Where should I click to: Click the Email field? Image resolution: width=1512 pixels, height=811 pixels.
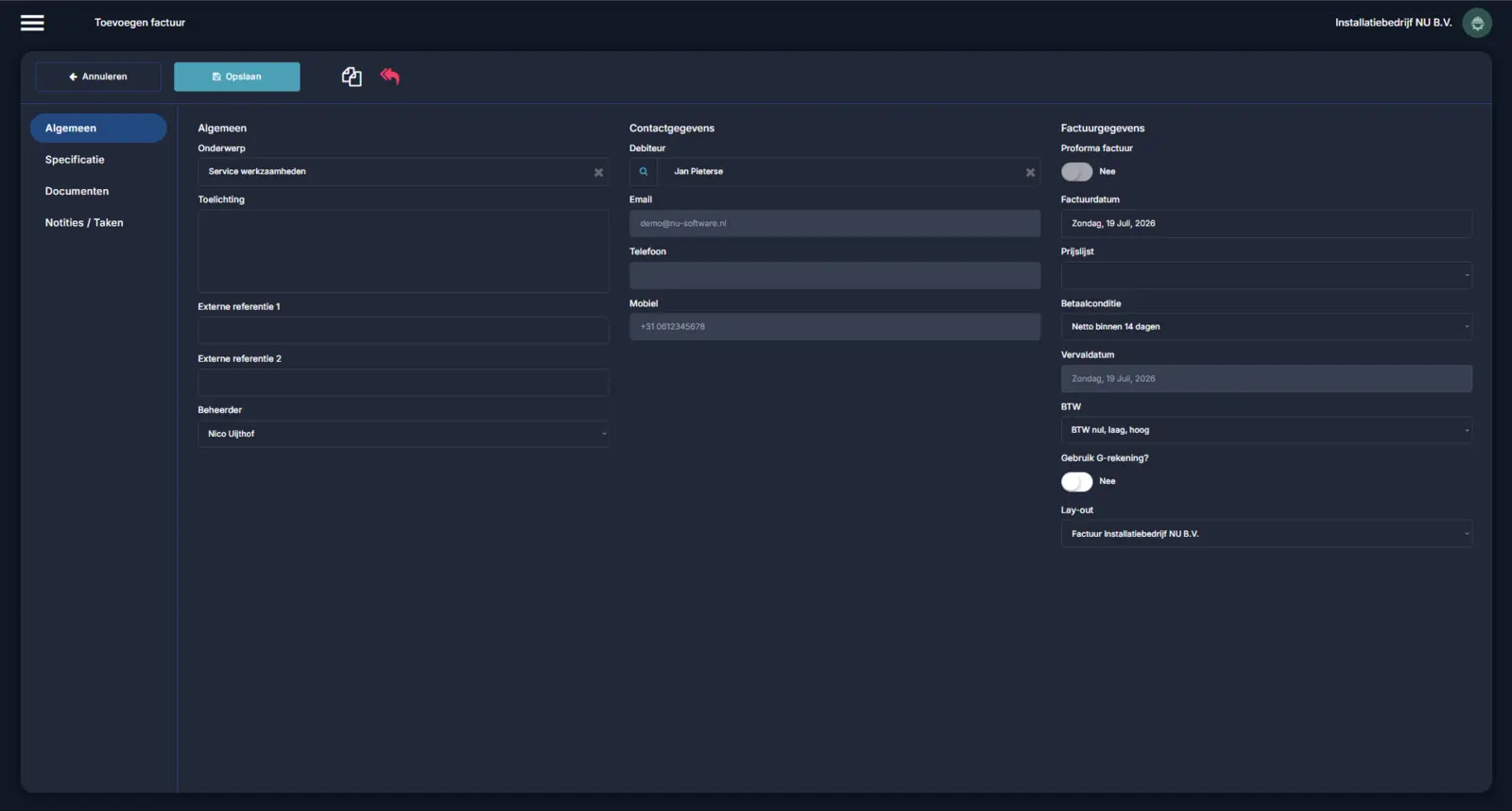(834, 224)
